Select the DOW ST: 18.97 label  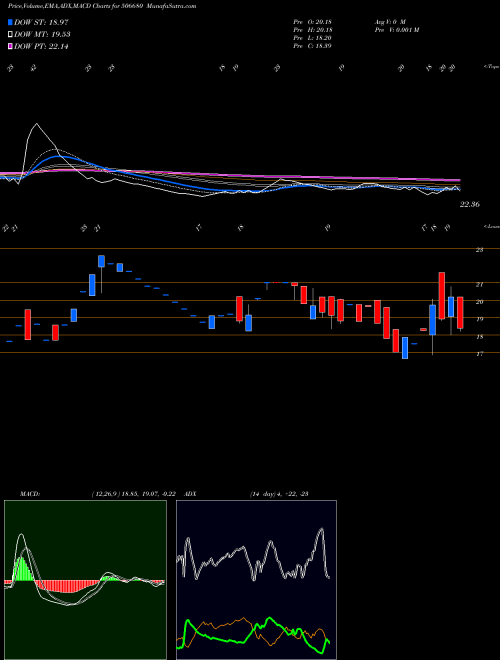coord(41,22)
